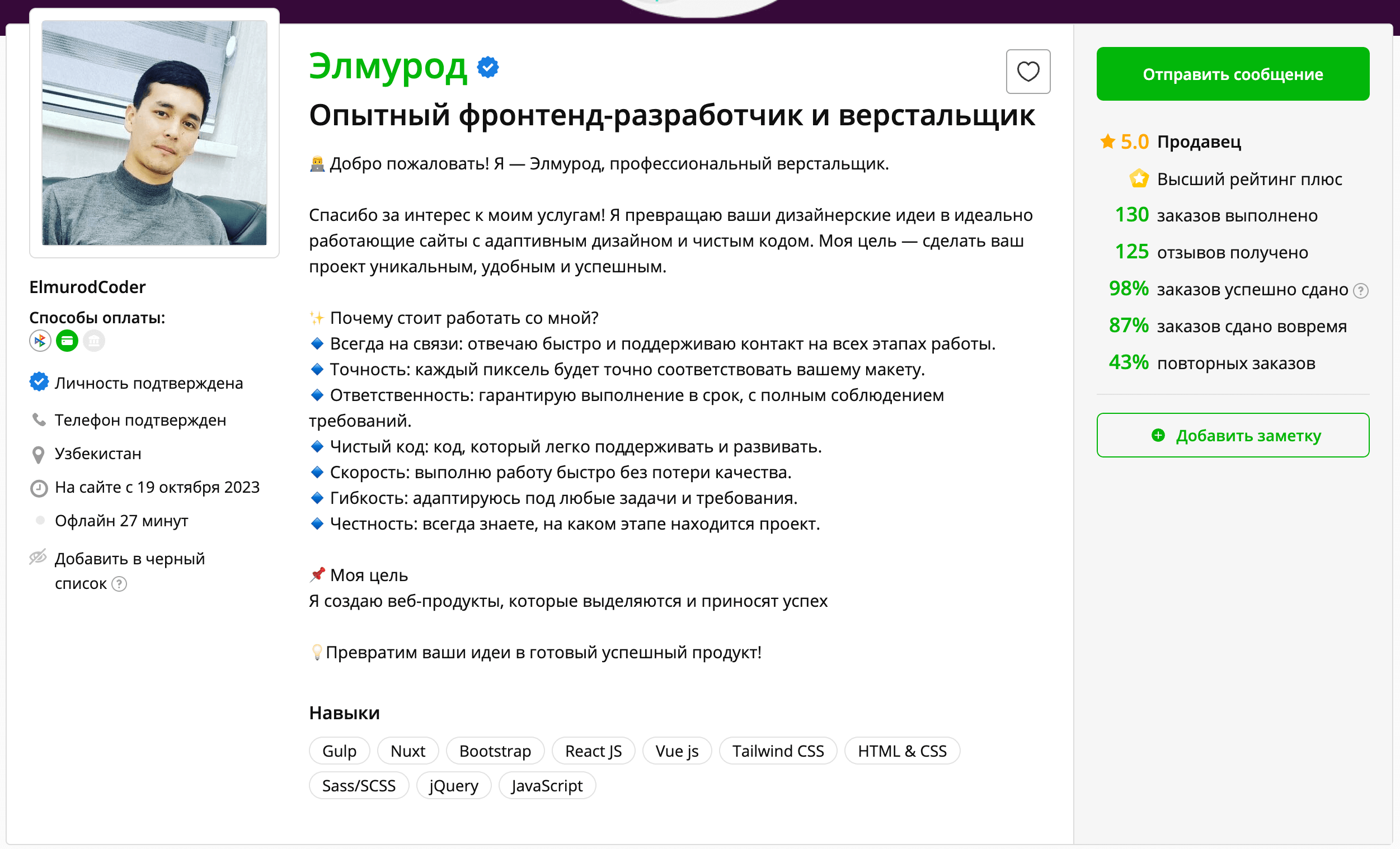Image resolution: width=1400 pixels, height=849 pixels.
Task: Click the identity confirmed checkmark icon
Action: pos(39,382)
